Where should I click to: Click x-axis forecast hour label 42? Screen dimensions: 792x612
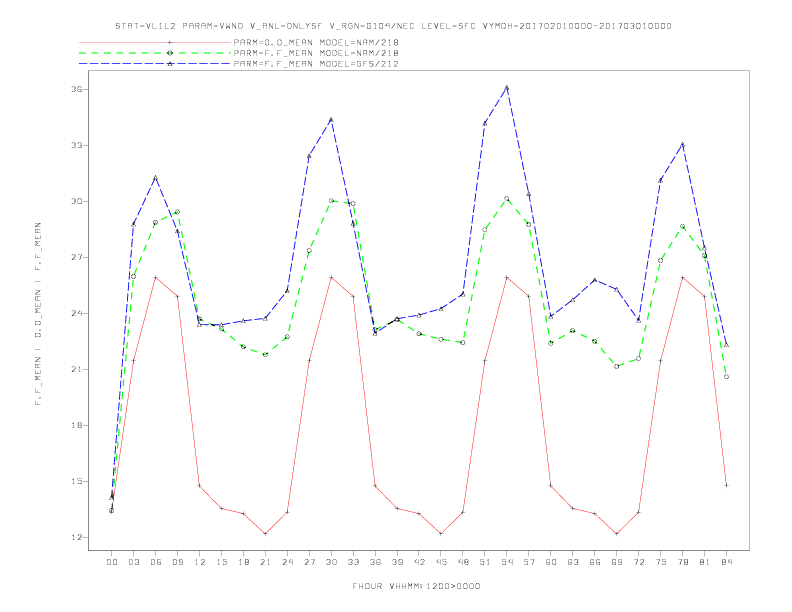point(419,562)
